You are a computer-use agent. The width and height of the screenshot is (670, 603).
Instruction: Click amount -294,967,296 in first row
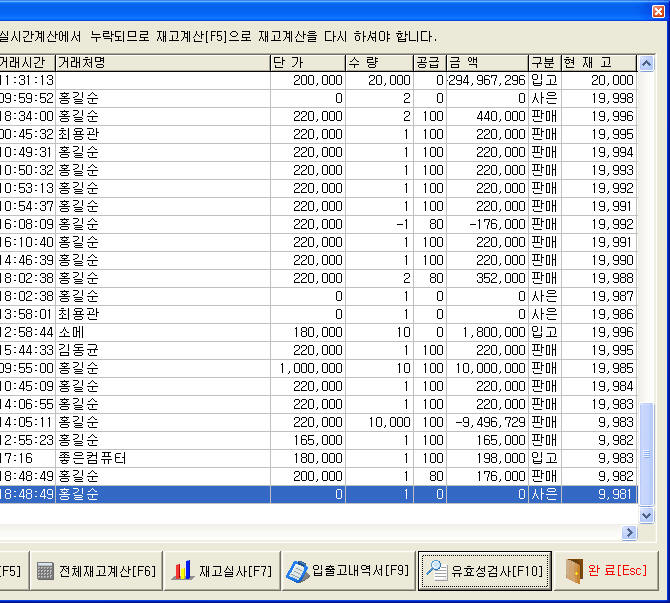tap(486, 80)
